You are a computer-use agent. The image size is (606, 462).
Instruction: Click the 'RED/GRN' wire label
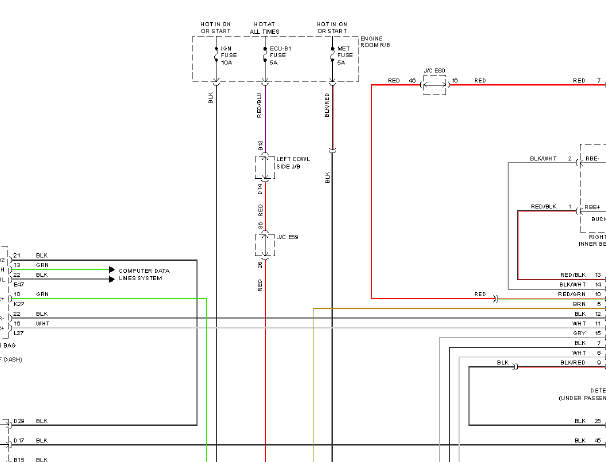pyautogui.click(x=571, y=294)
